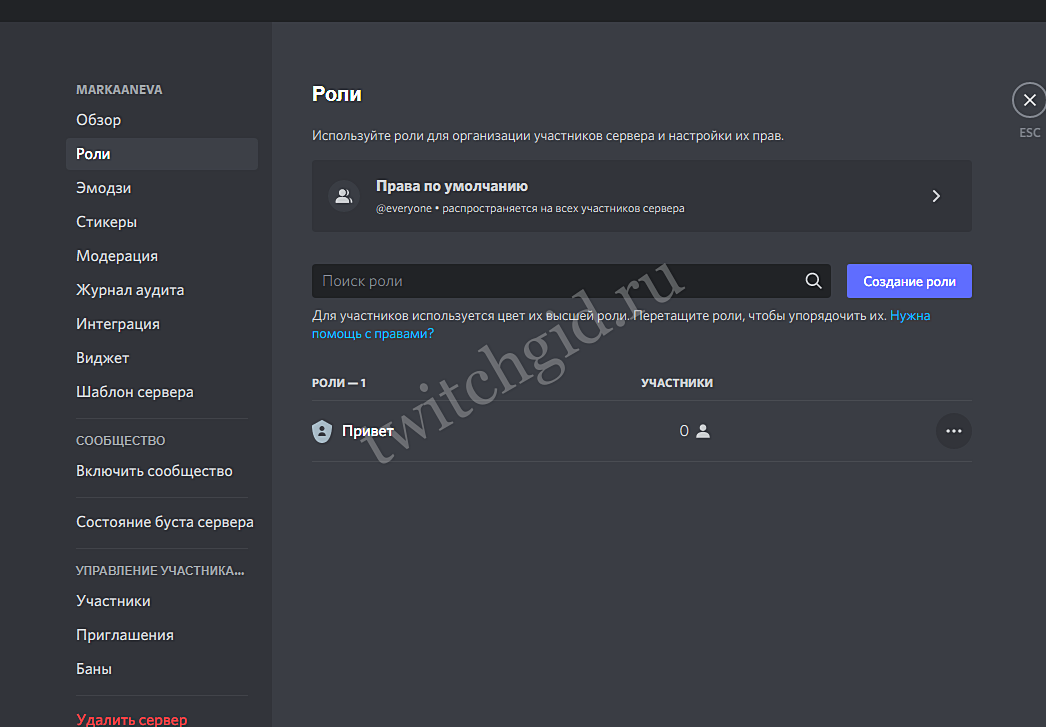Open the Нужна помощь с правами link
Viewport: 1046px width, 727px height.
click(372, 333)
